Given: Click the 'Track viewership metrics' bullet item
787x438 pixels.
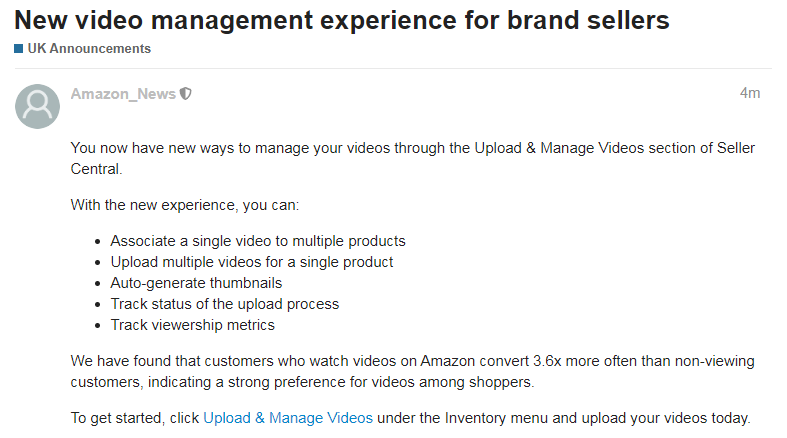Looking at the screenshot, I should pos(192,325).
